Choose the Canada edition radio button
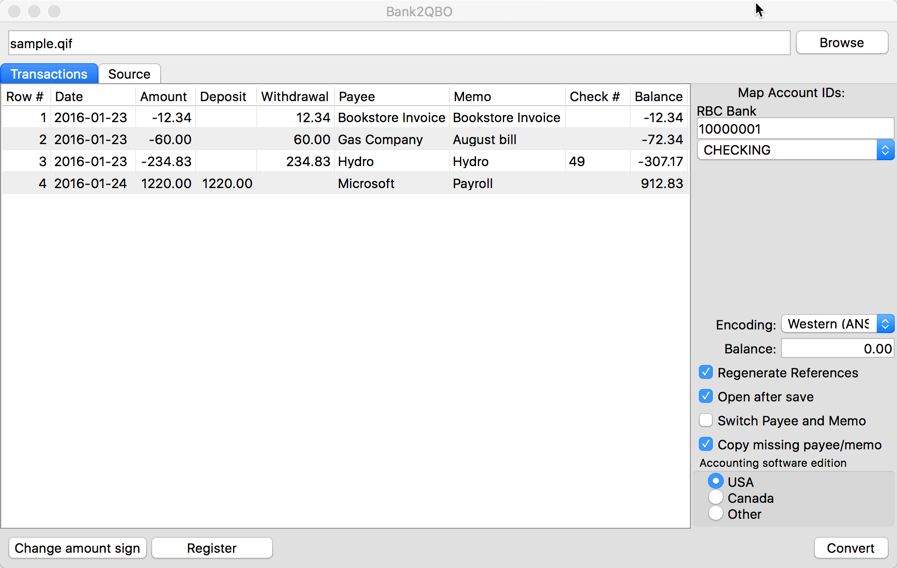This screenshot has height=568, width=897. [x=715, y=498]
